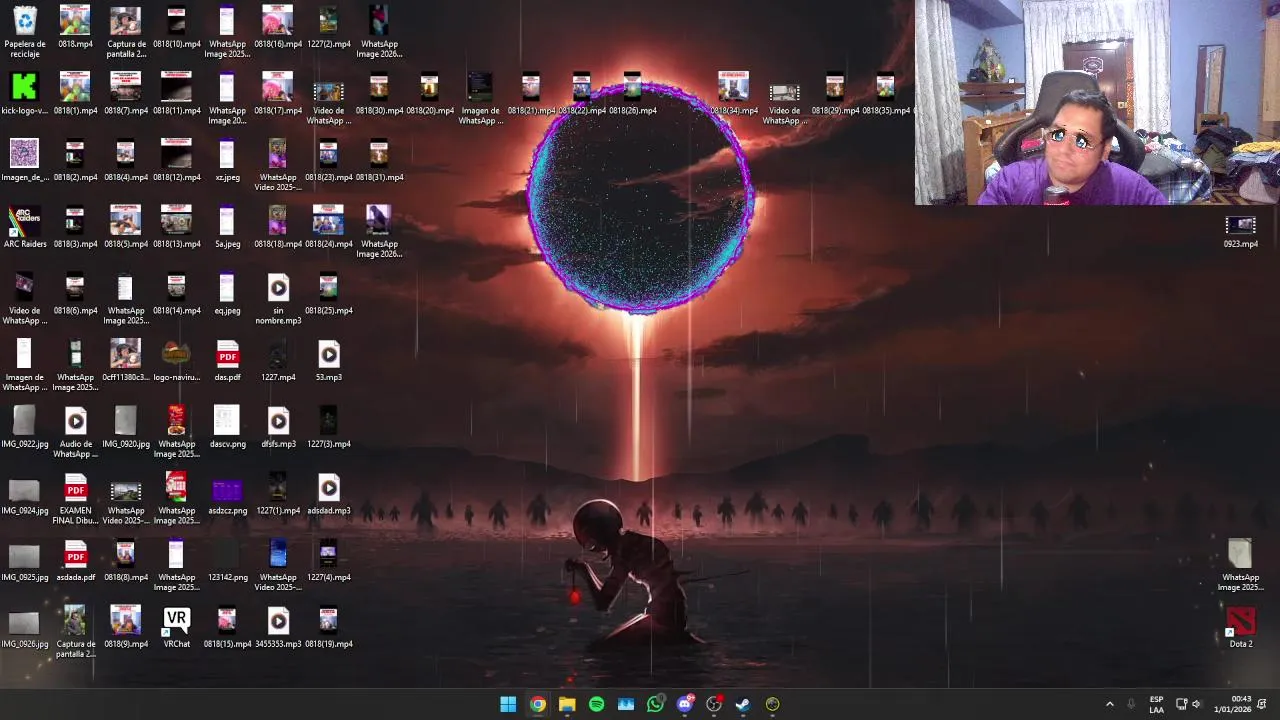Open Steam from the taskbar
1280x720 pixels.
(x=743, y=704)
